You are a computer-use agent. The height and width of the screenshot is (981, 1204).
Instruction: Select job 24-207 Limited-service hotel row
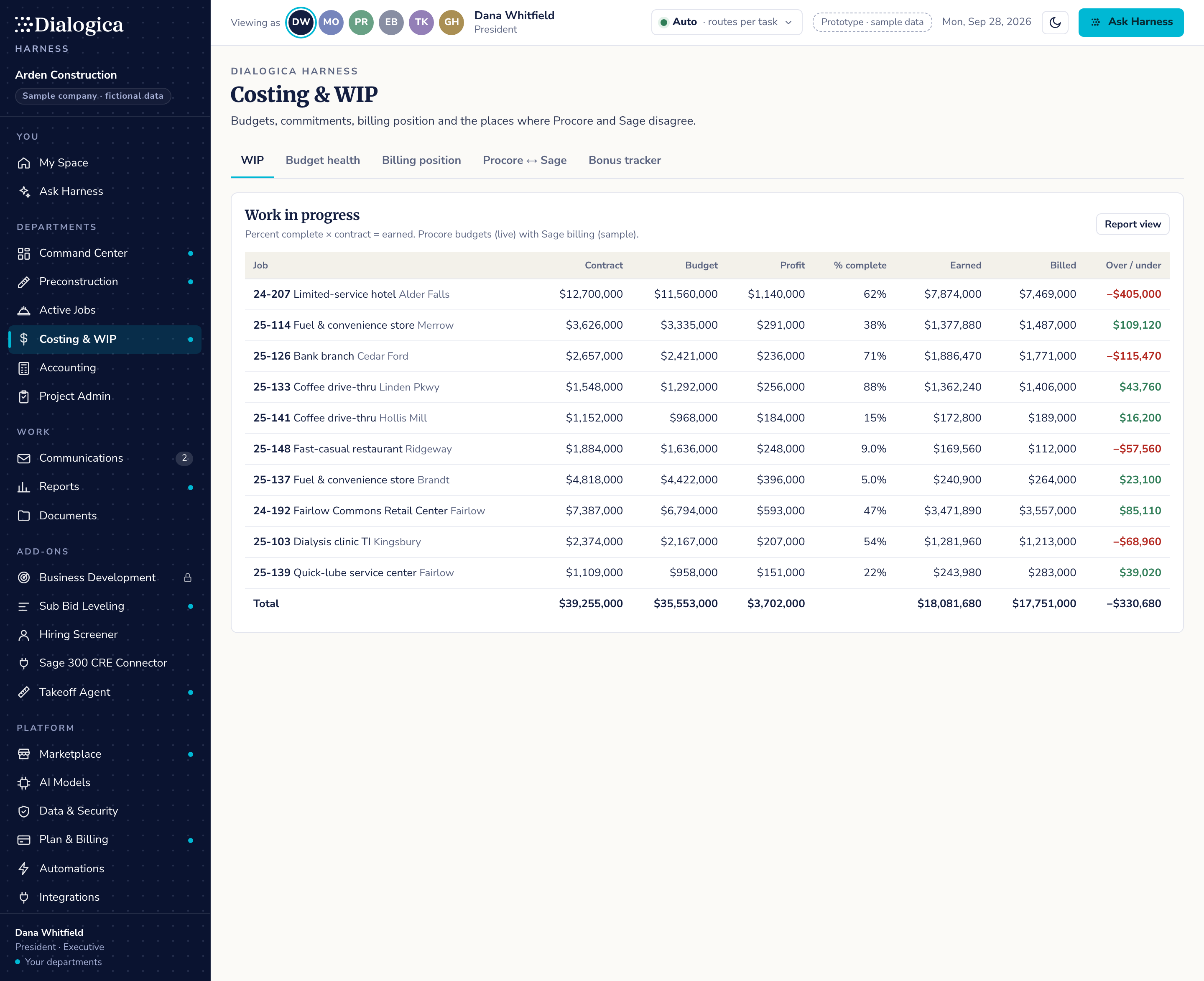[x=707, y=294]
